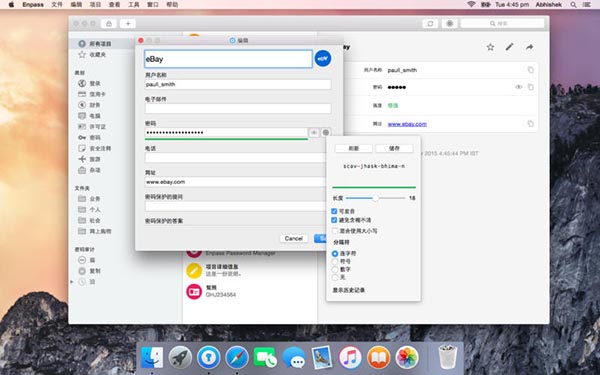
Task: Click 显示历史记录 show history link
Action: (349, 290)
